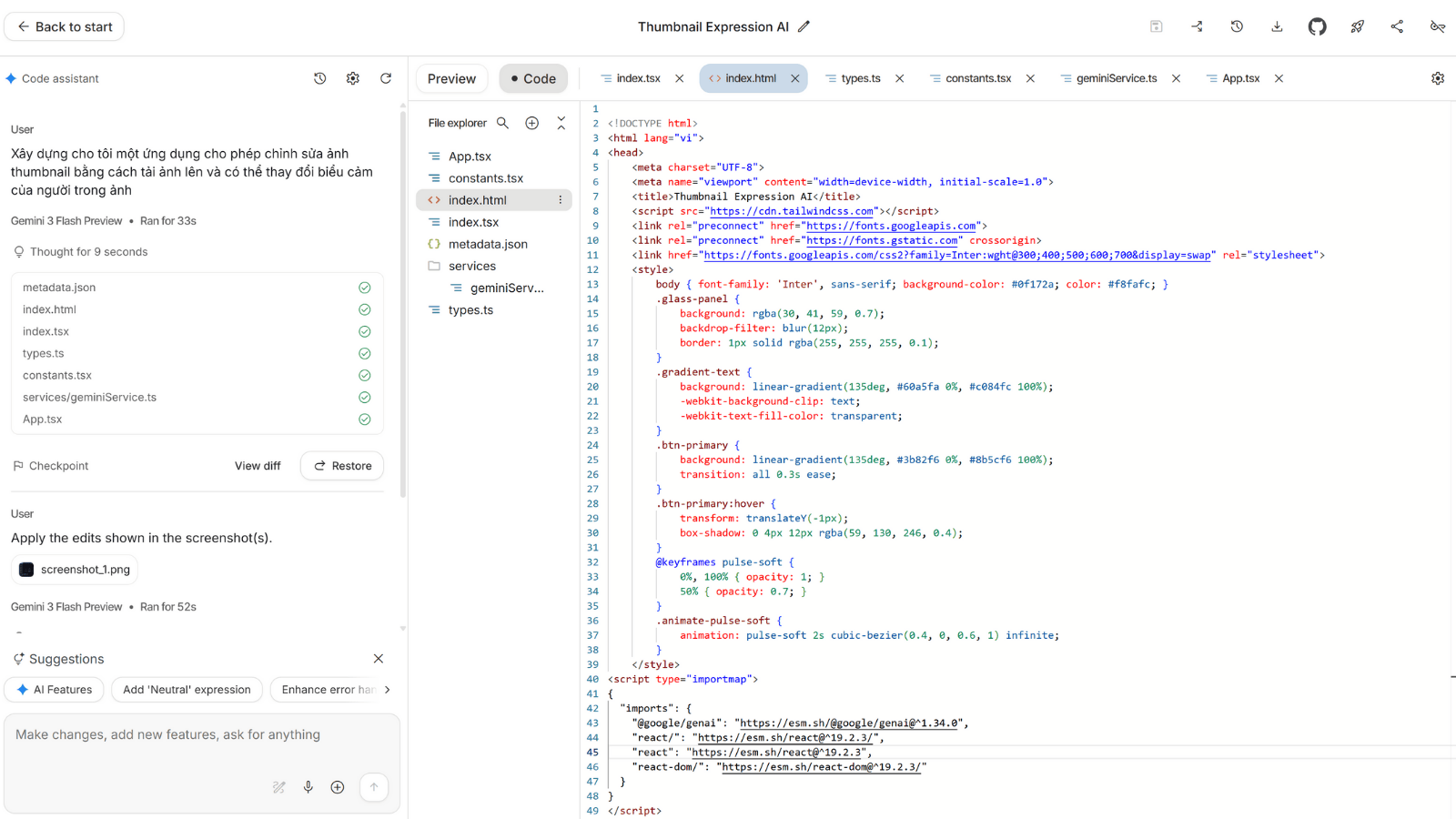View edit history from the top toolbar
Viewport: 1456px width, 819px height.
[1237, 26]
